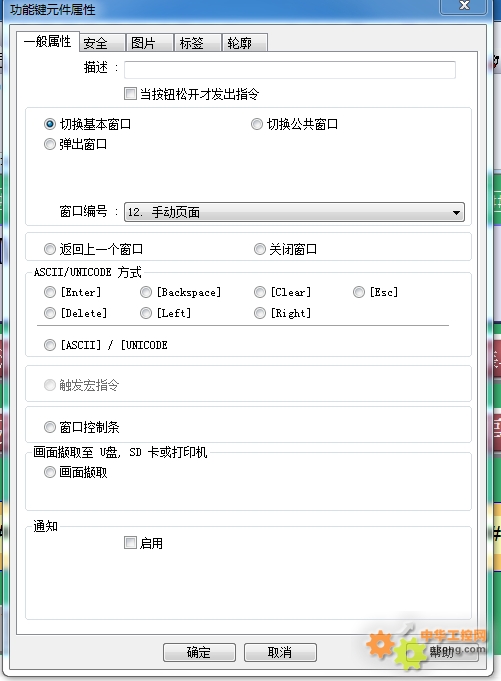Tick the 启用 notification checkbox
The image size is (501, 681).
(x=130, y=542)
